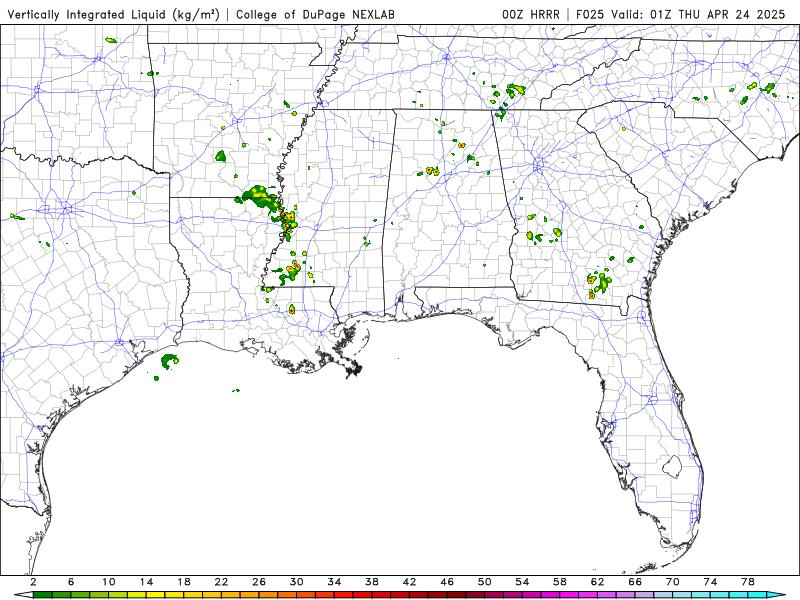The image size is (800, 600).
Task: Click the colorbar label "6"
Action: pyautogui.click(x=71, y=582)
